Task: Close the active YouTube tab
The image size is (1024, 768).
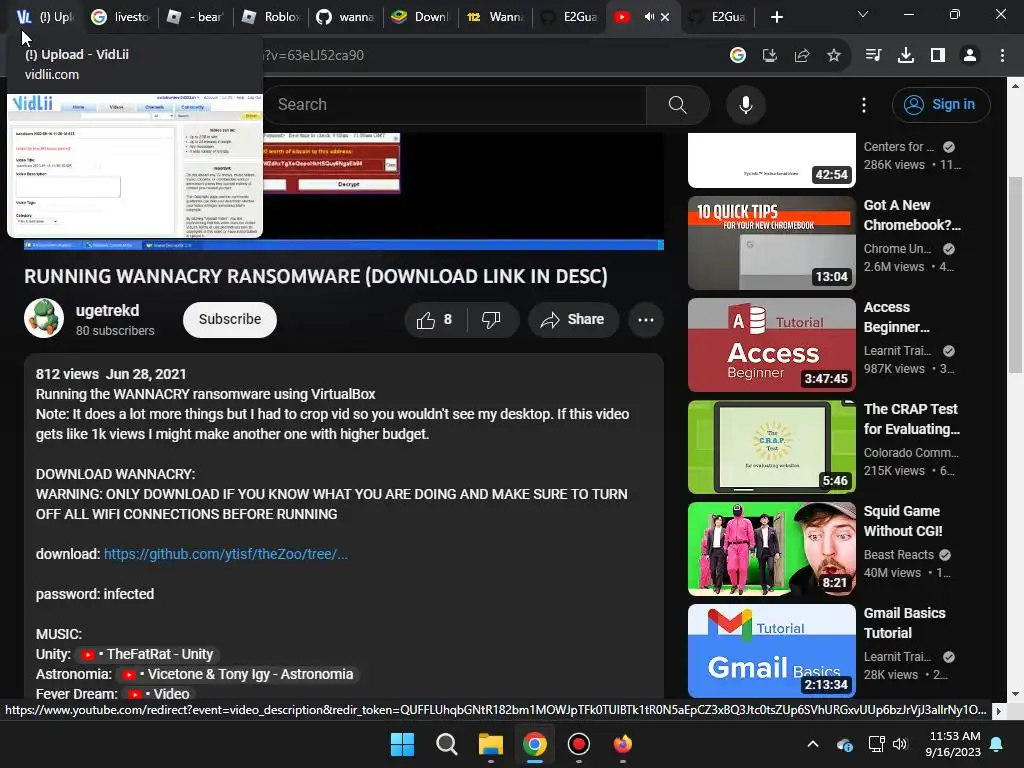Action: [x=665, y=17]
